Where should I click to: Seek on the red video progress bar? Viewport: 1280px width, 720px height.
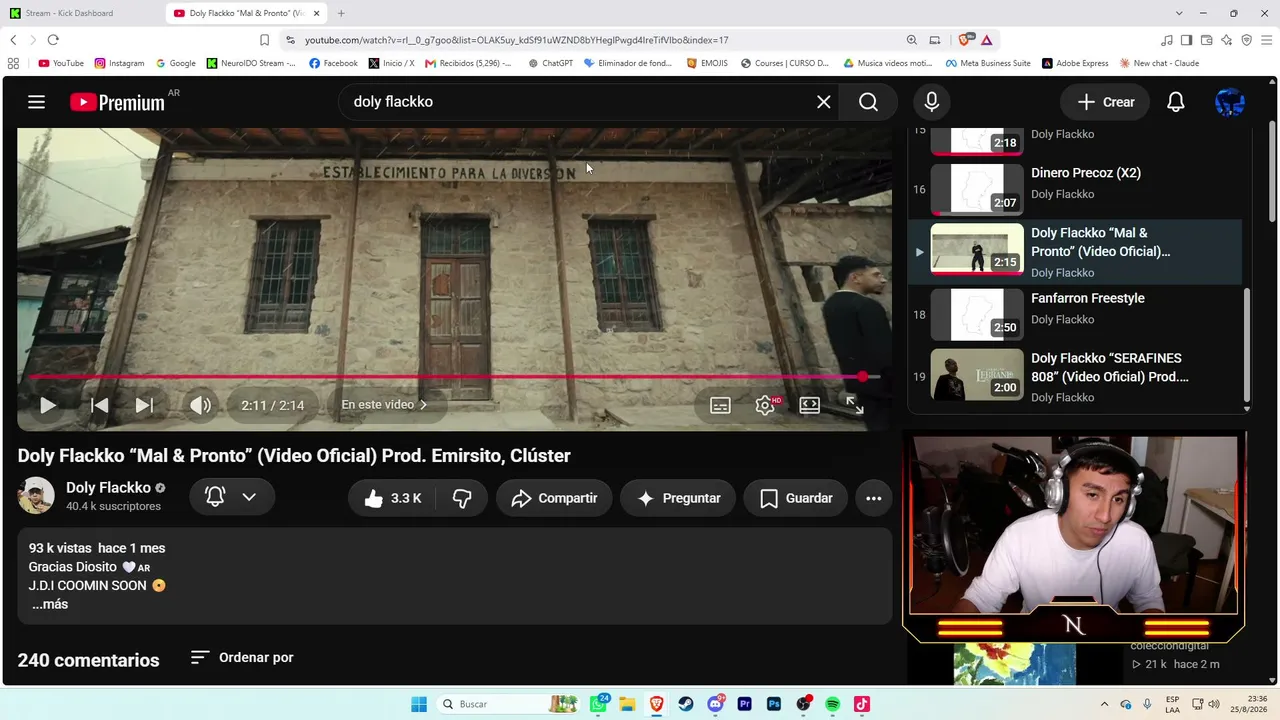coord(455,377)
